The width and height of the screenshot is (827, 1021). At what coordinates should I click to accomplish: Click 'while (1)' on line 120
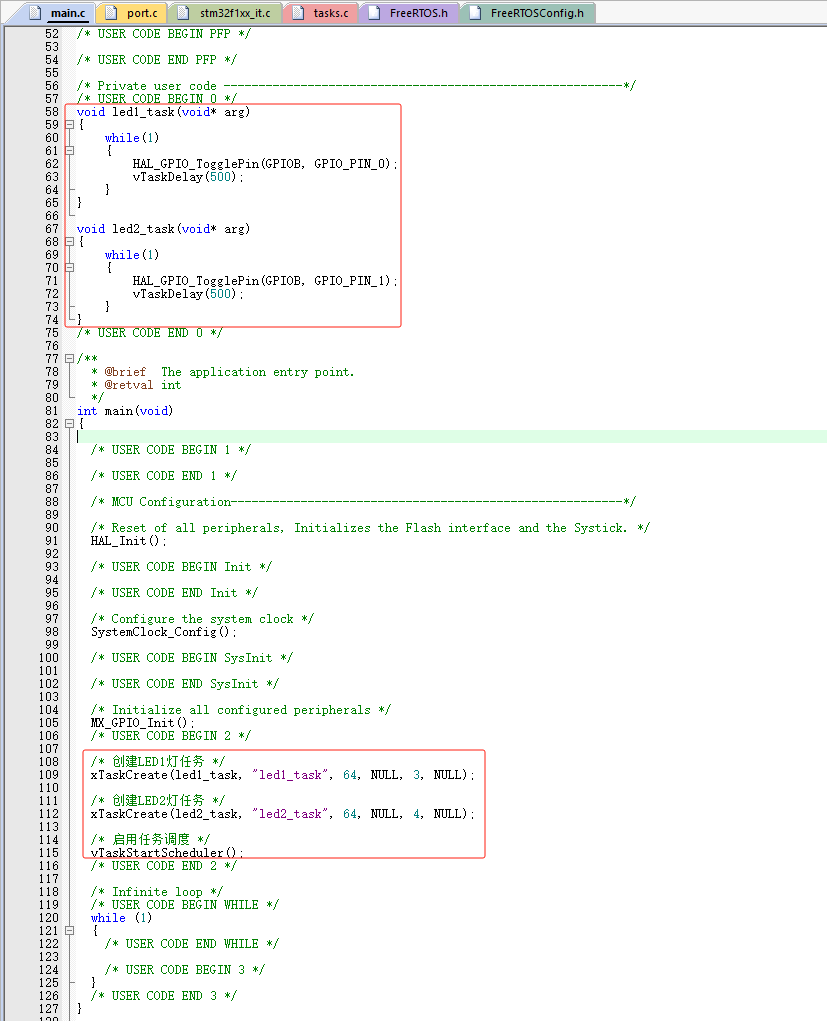[x=122, y=917]
